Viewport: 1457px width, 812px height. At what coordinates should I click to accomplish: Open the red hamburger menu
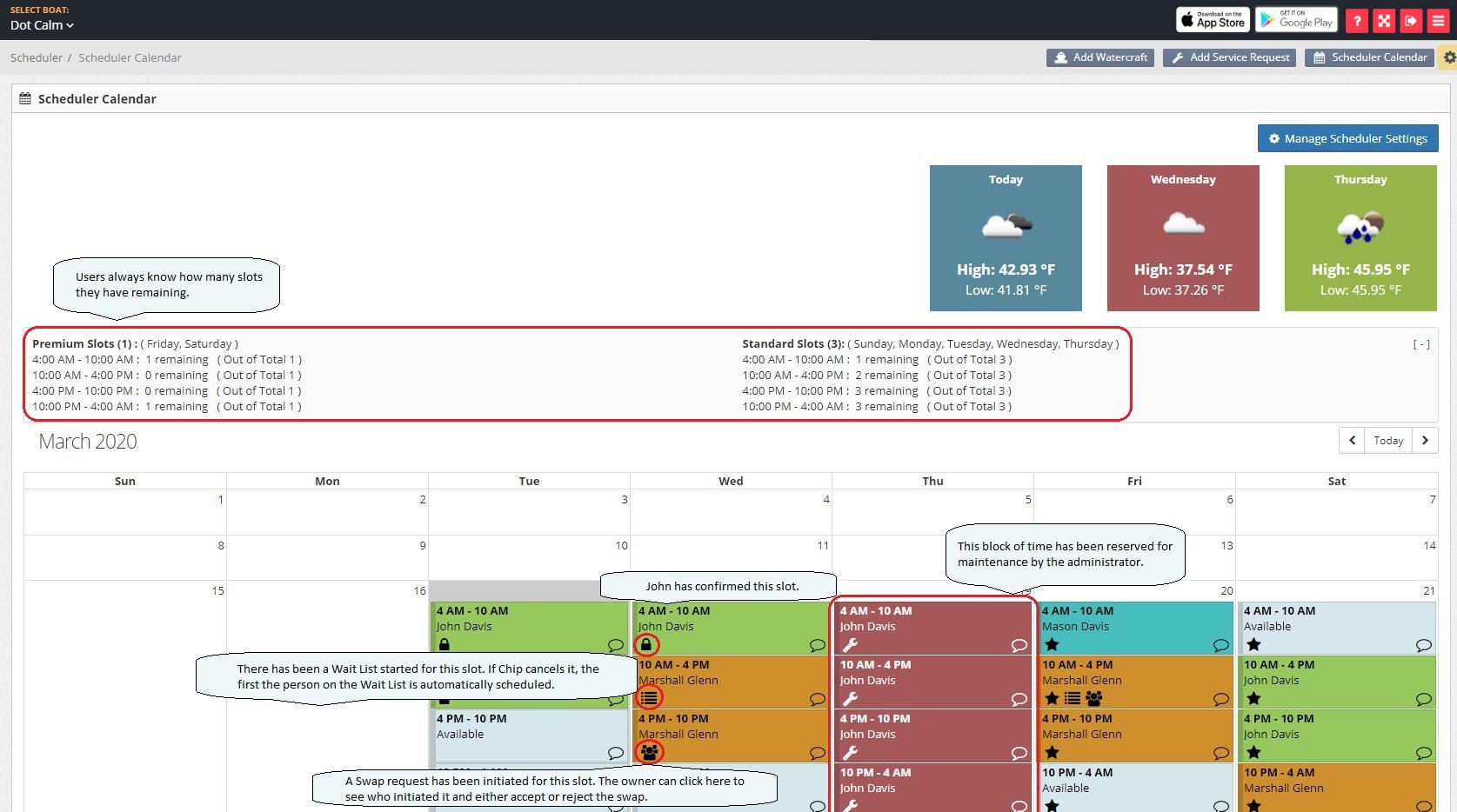pyautogui.click(x=1439, y=21)
